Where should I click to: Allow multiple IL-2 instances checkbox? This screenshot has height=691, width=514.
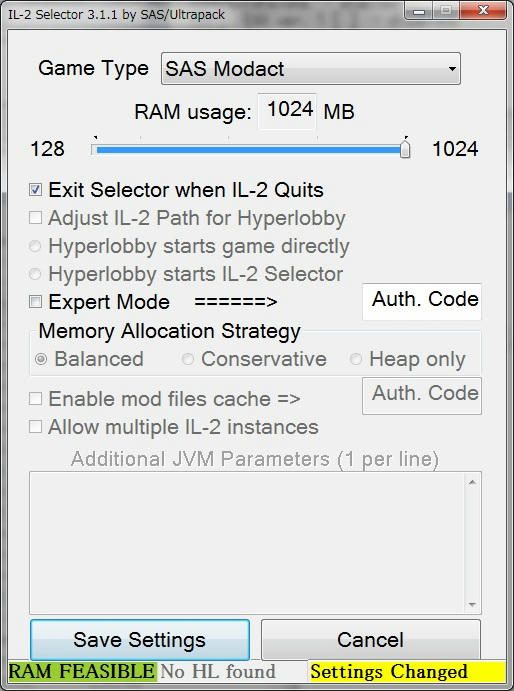35,427
